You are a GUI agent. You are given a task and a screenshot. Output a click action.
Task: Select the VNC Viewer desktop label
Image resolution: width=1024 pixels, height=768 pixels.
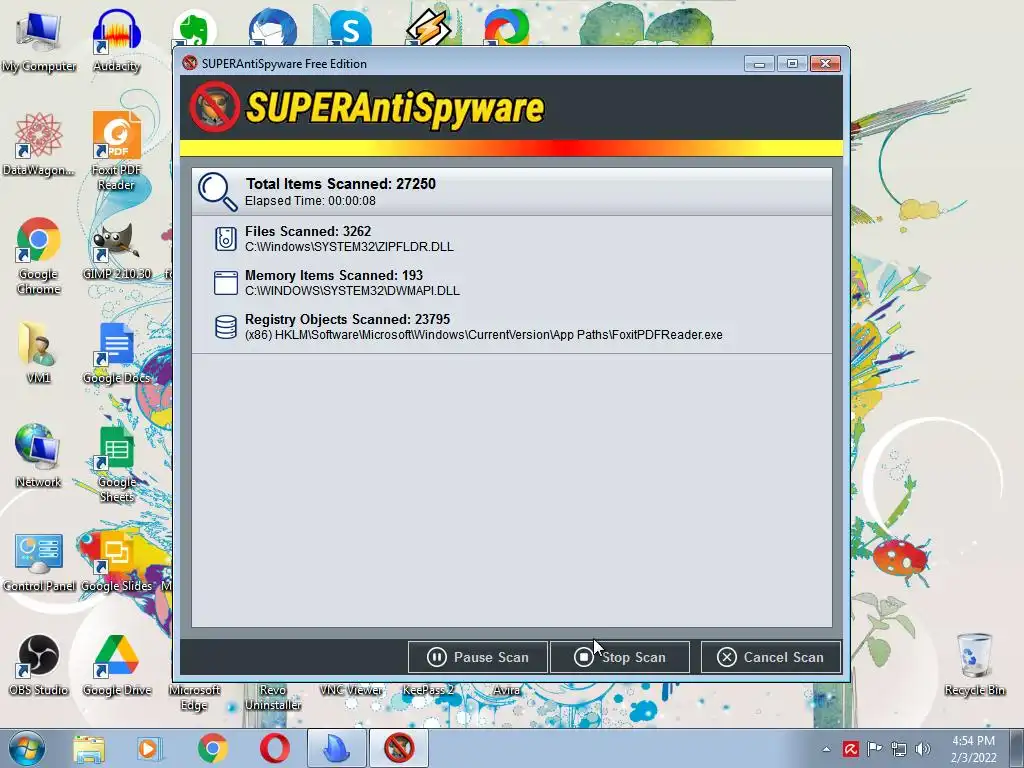click(x=351, y=690)
